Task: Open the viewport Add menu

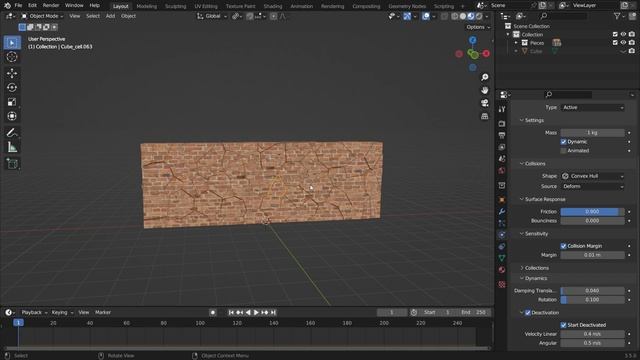Action: (110, 16)
